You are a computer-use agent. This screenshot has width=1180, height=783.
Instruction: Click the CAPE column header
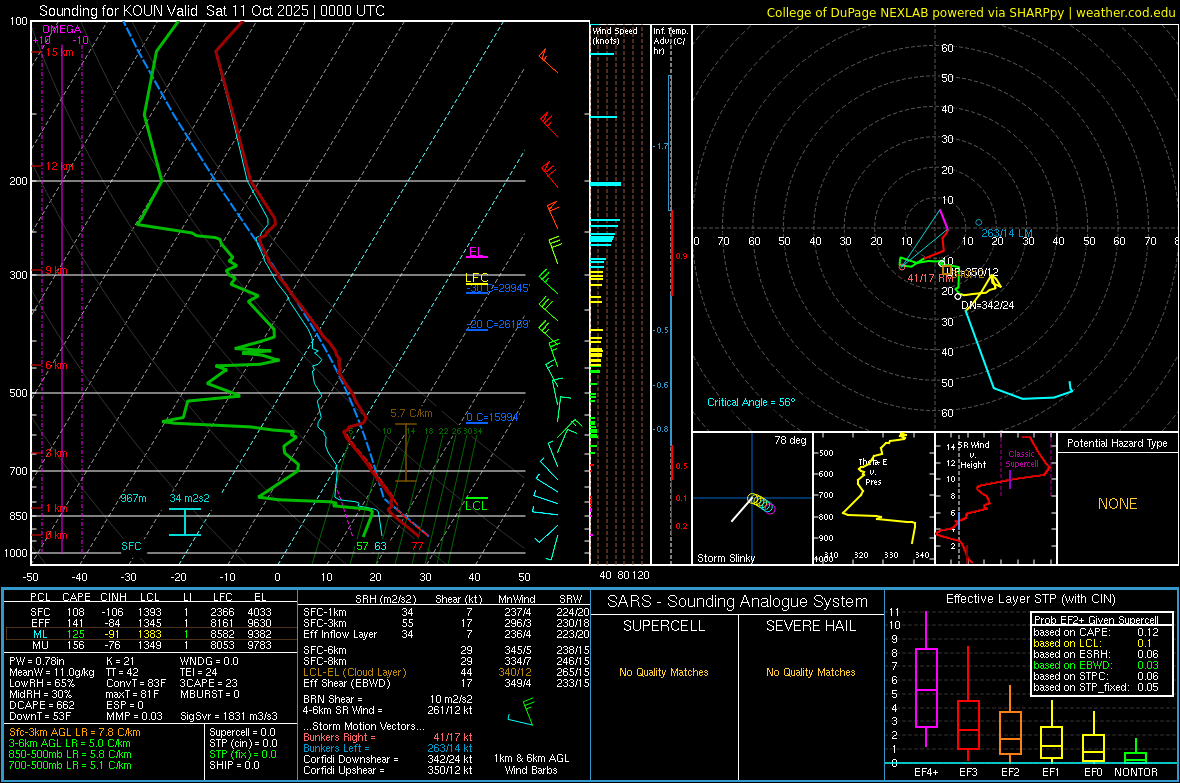pyautogui.click(x=76, y=597)
